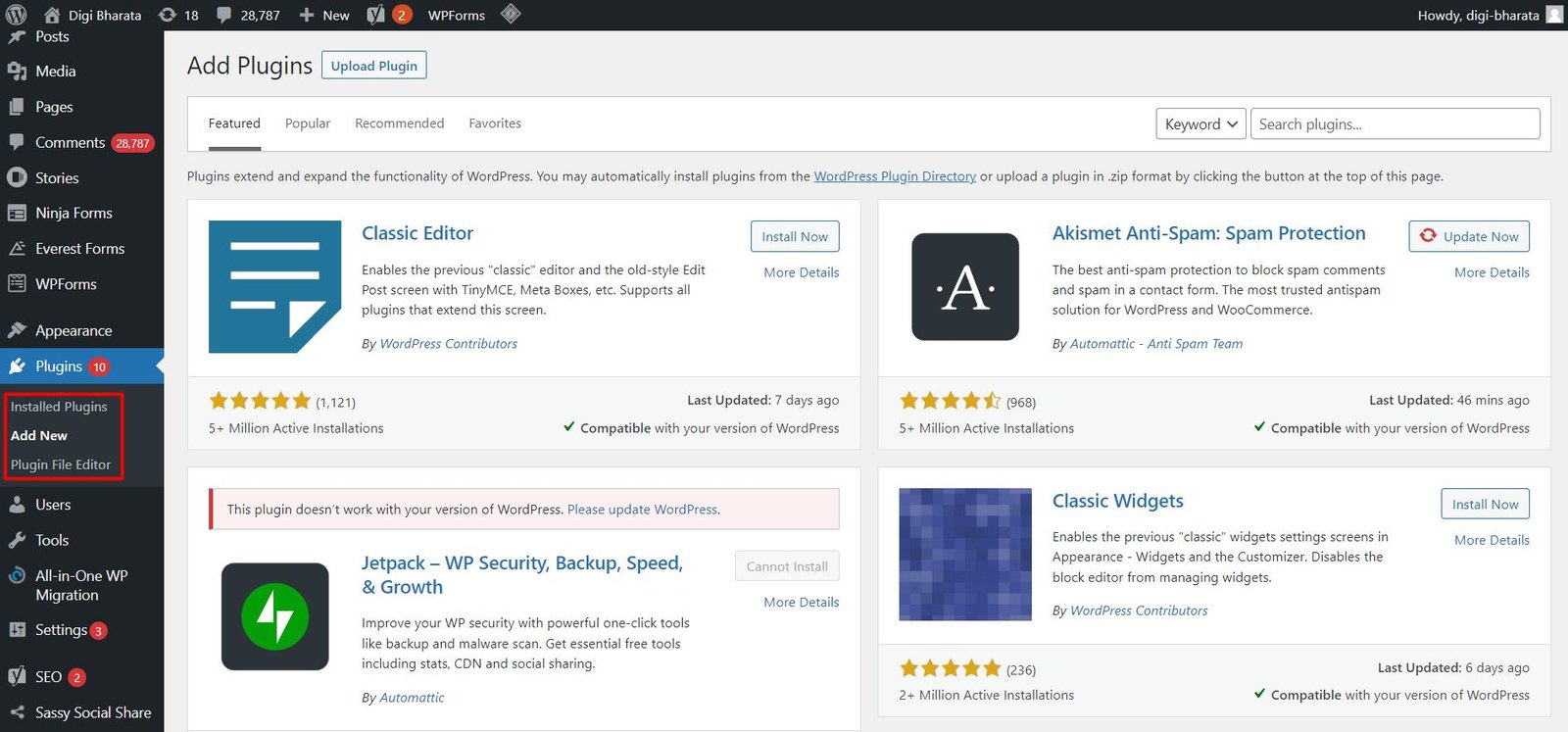Click the Tools wrench icon
1568x732 pixels.
pos(17,540)
